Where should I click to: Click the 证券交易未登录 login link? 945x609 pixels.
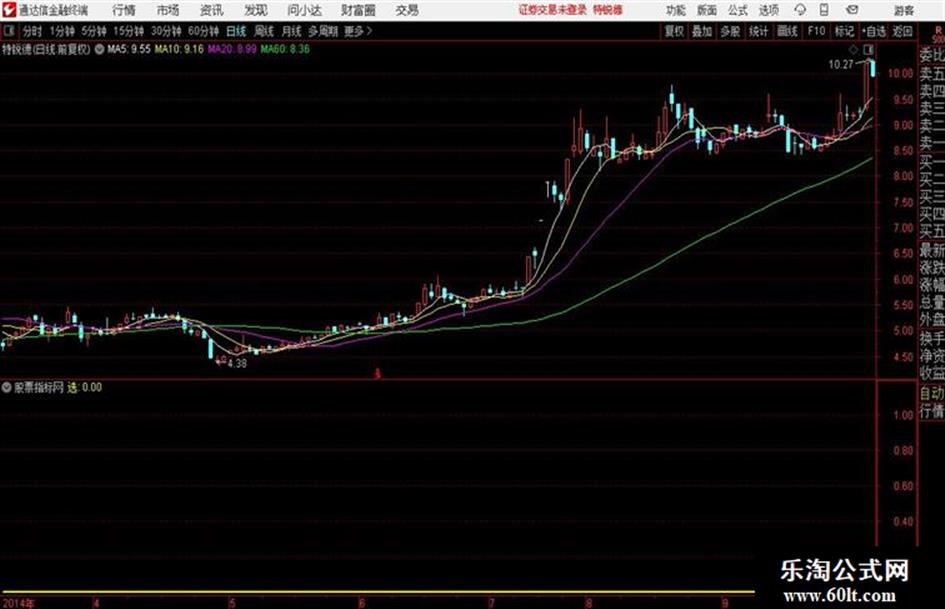[x=553, y=10]
